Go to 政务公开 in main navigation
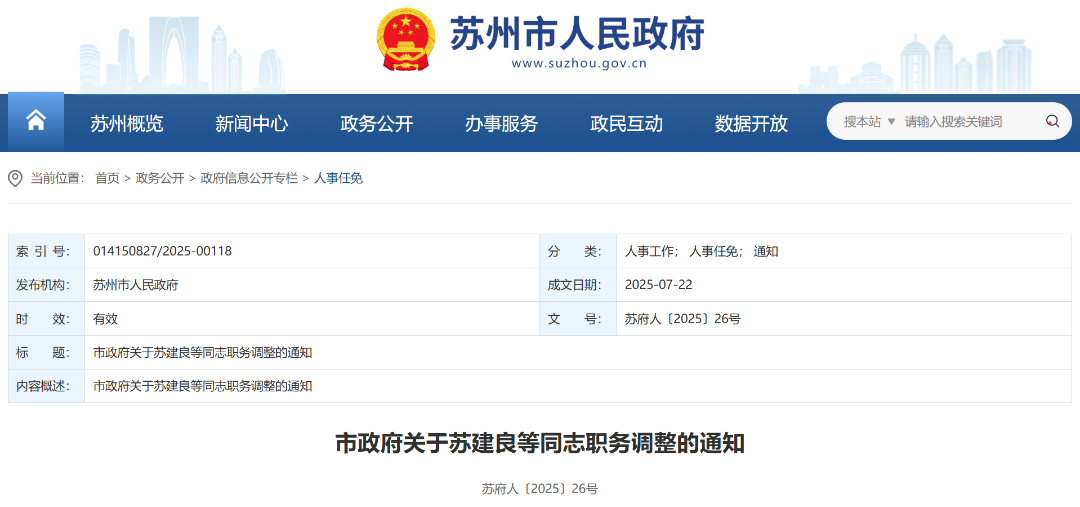 coord(377,123)
